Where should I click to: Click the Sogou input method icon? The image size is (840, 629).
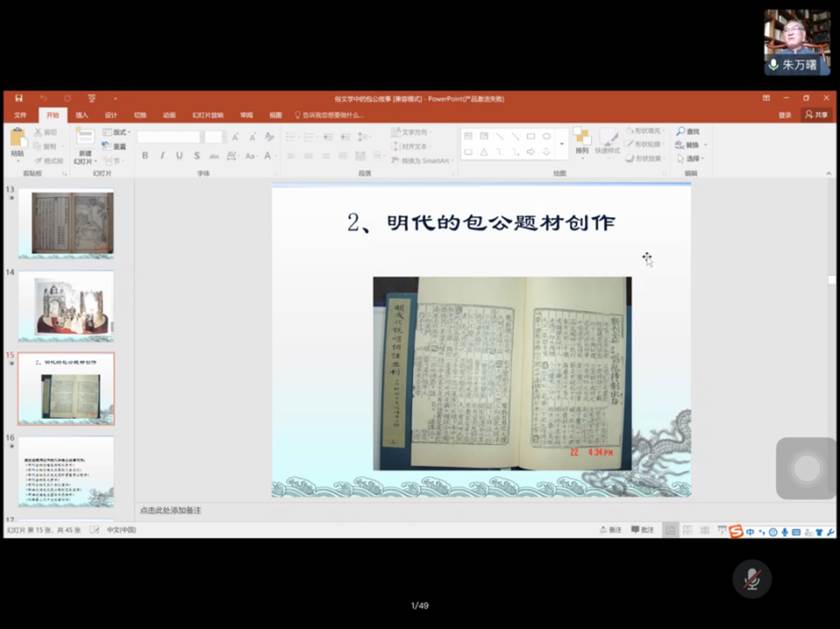(x=735, y=531)
